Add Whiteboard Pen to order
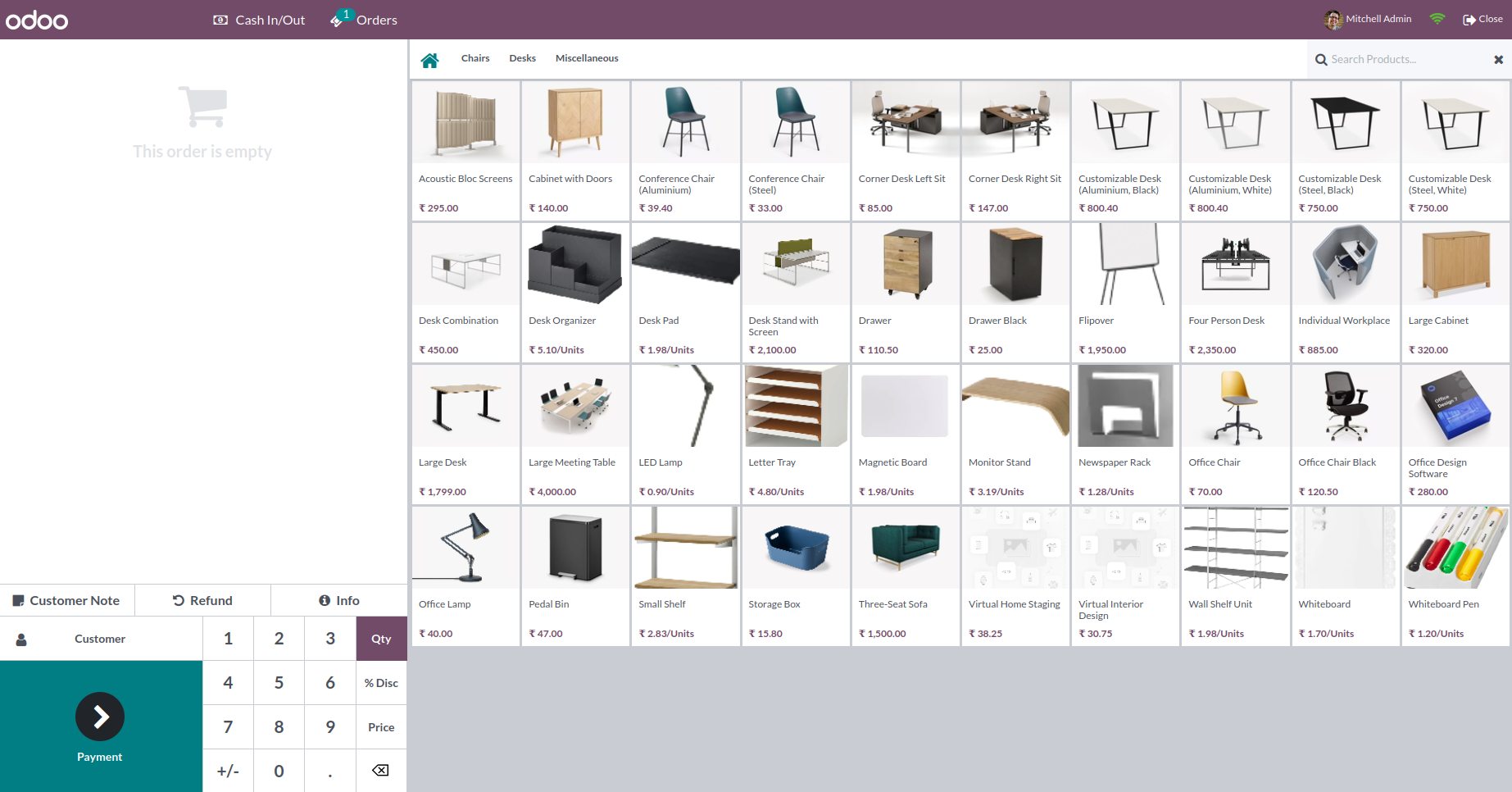This screenshot has width=1512, height=792. click(x=1455, y=576)
